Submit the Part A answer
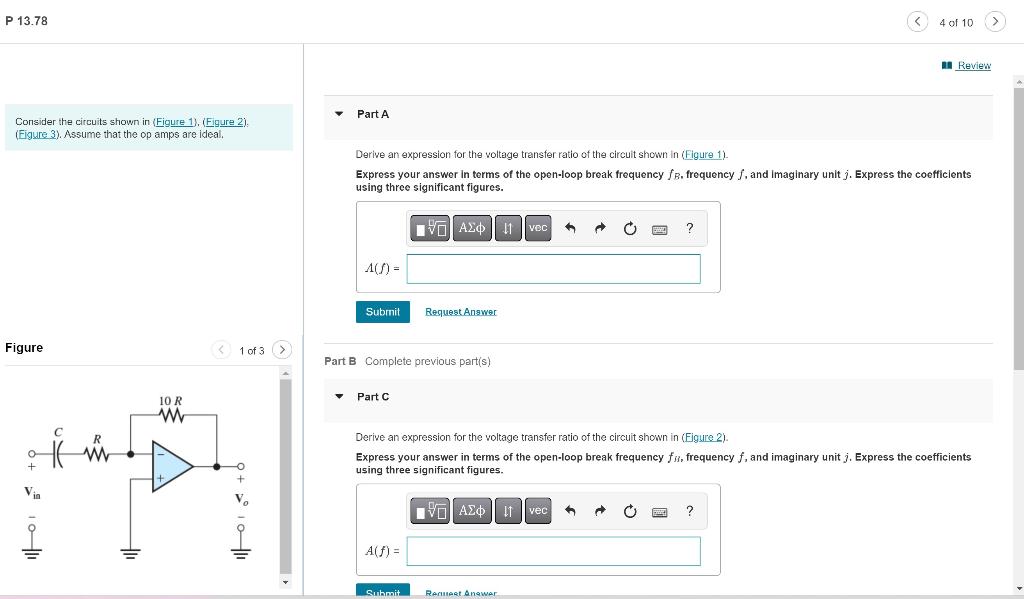Screen dimensions: 1024x599 tap(383, 312)
